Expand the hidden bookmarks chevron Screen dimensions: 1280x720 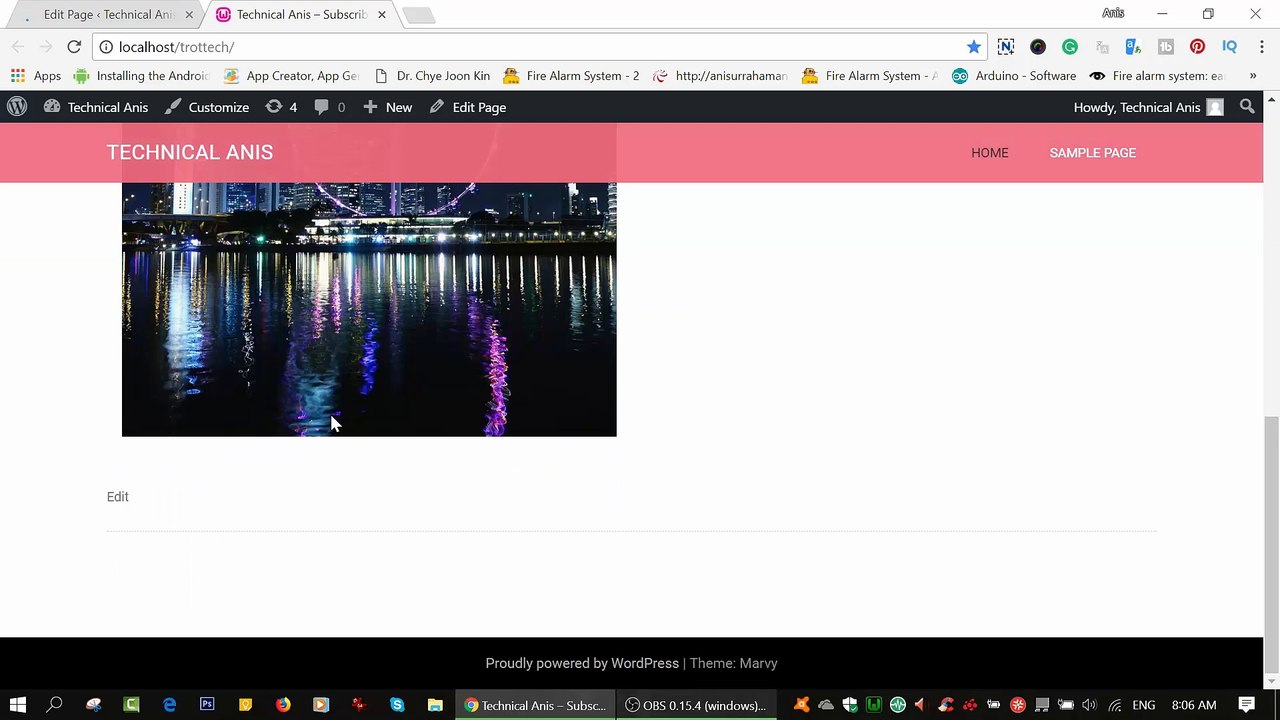[1252, 76]
